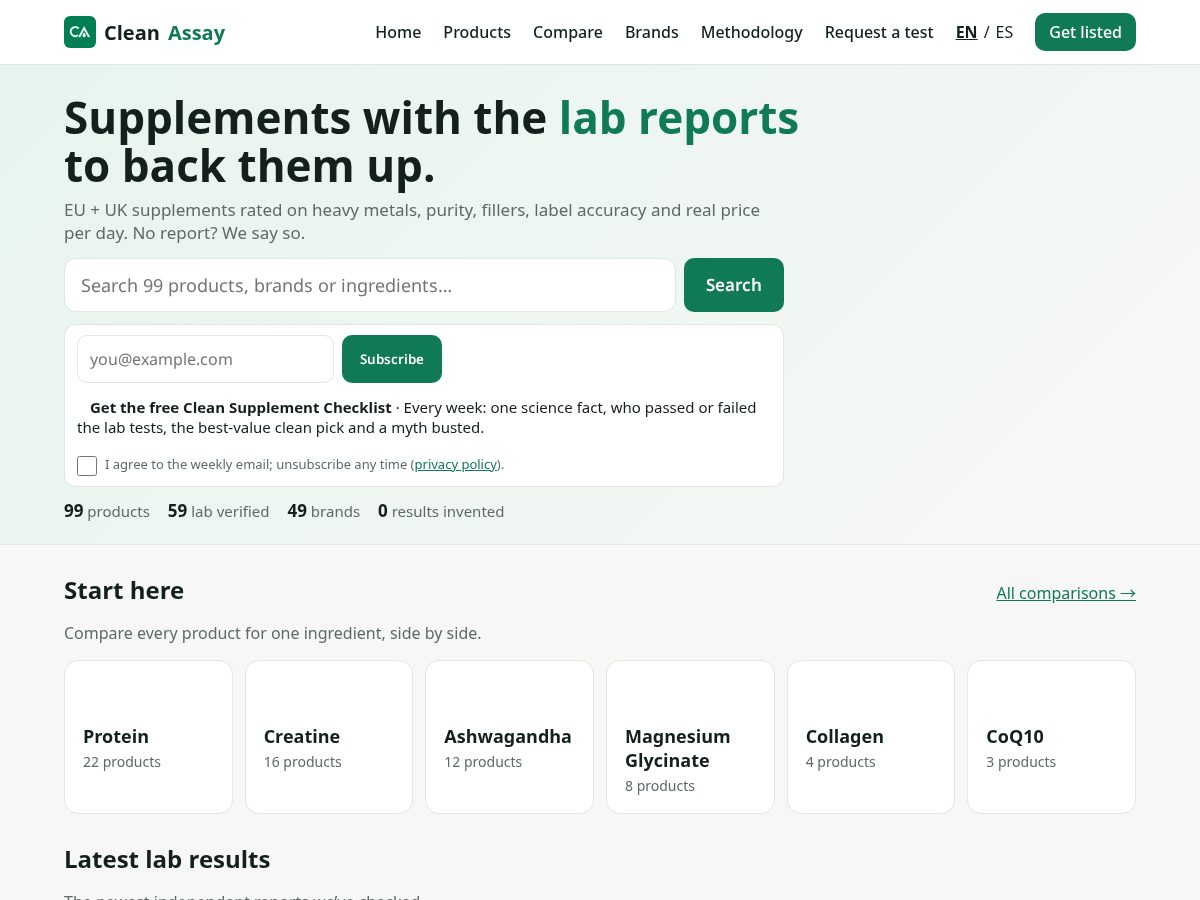Focus the product search field
This screenshot has width=1200, height=900.
(x=370, y=285)
